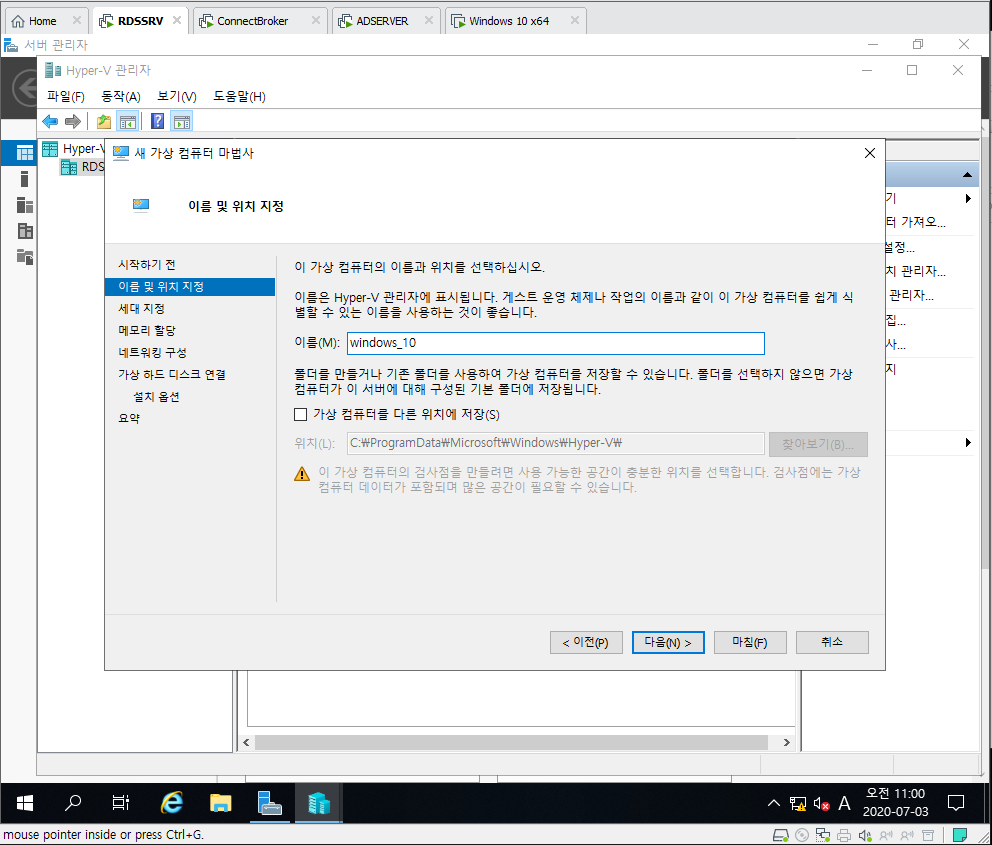
Task: Open file and storage services sidebar icon
Action: [x=25, y=257]
